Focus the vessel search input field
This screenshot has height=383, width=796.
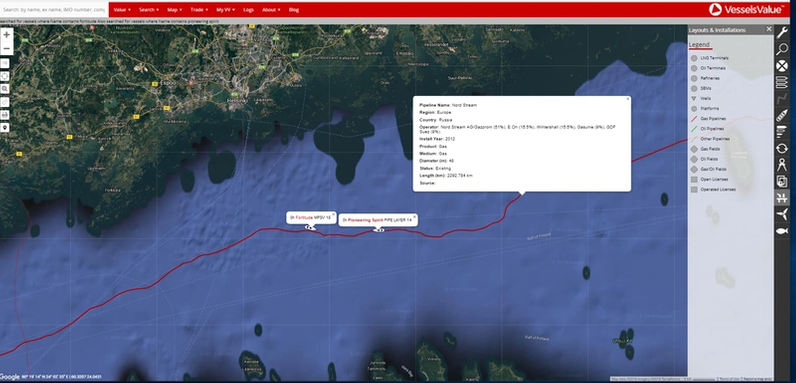pos(54,10)
